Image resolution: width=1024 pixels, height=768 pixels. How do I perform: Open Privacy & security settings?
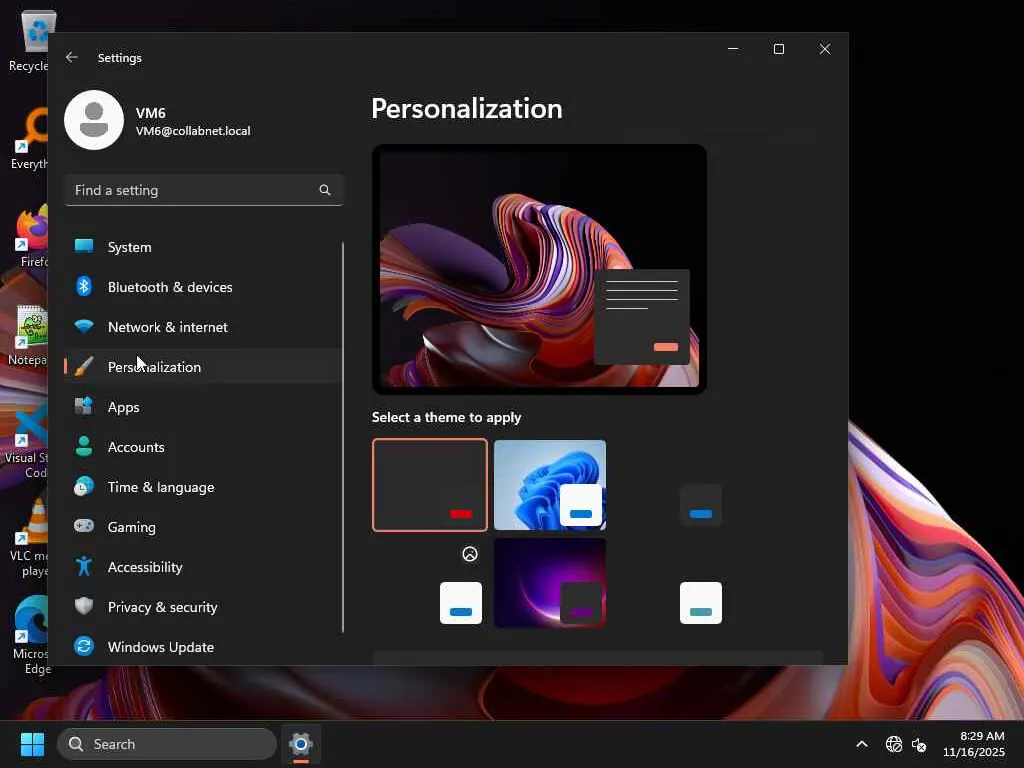tap(162, 607)
